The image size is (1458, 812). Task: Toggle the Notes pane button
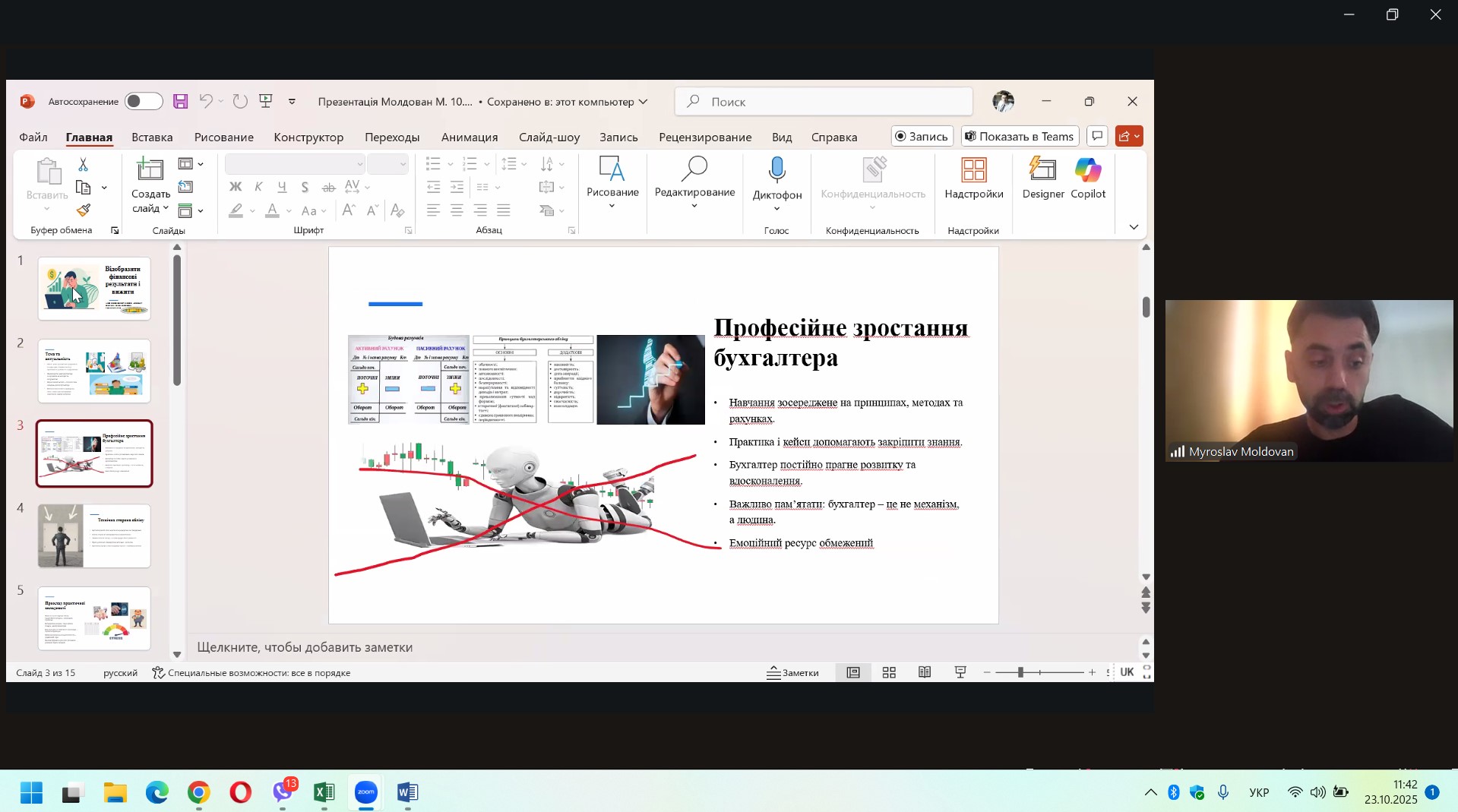(x=792, y=673)
